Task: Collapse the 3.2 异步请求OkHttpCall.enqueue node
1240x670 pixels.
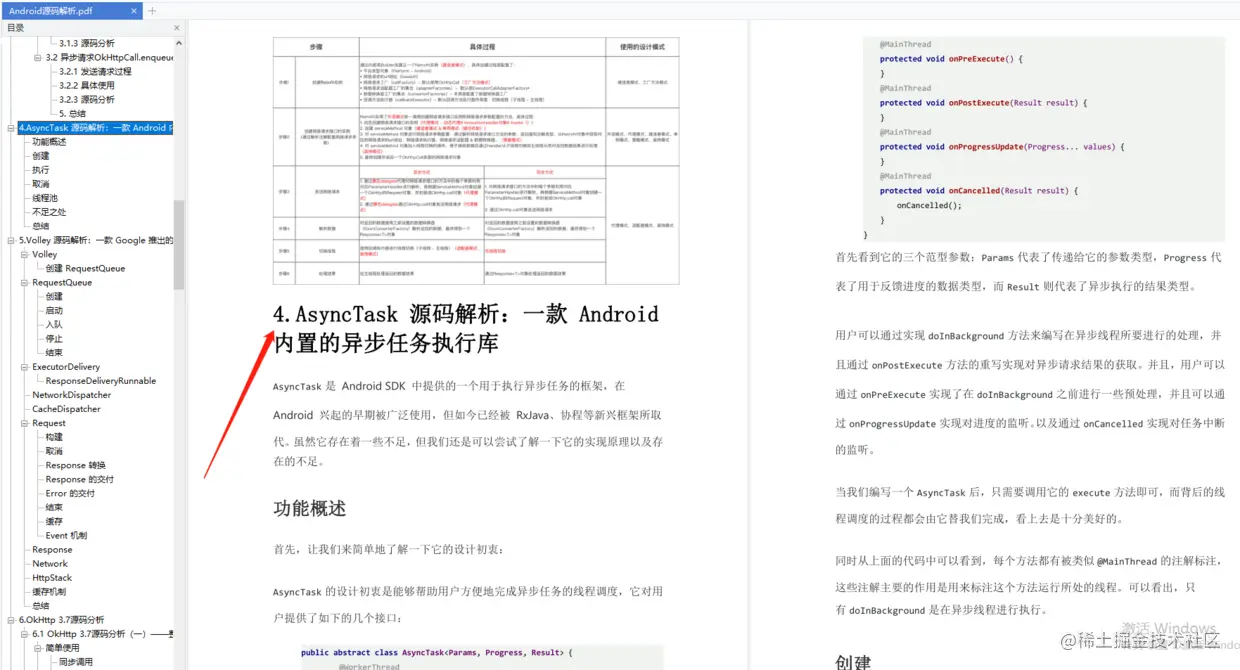Action: [x=37, y=58]
